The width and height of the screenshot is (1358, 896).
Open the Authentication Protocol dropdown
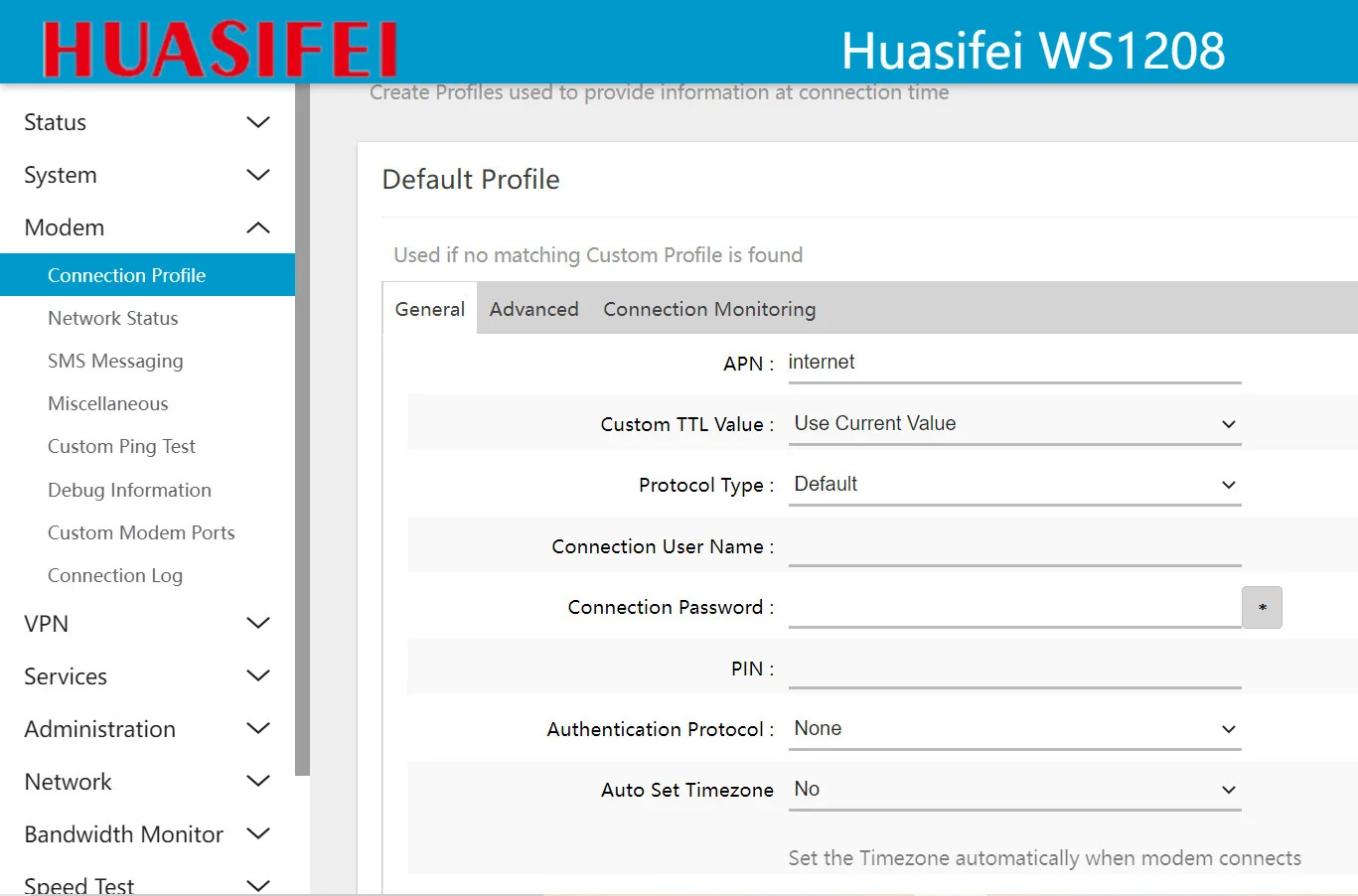pos(1014,729)
